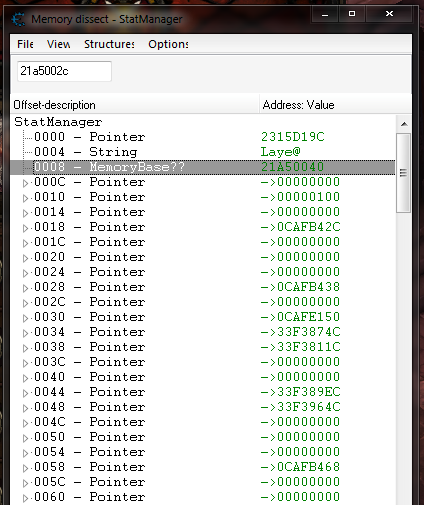Viewport: 424px width, 505px height.
Task: Click the vertical scrollbar thumb
Action: click(x=404, y=173)
